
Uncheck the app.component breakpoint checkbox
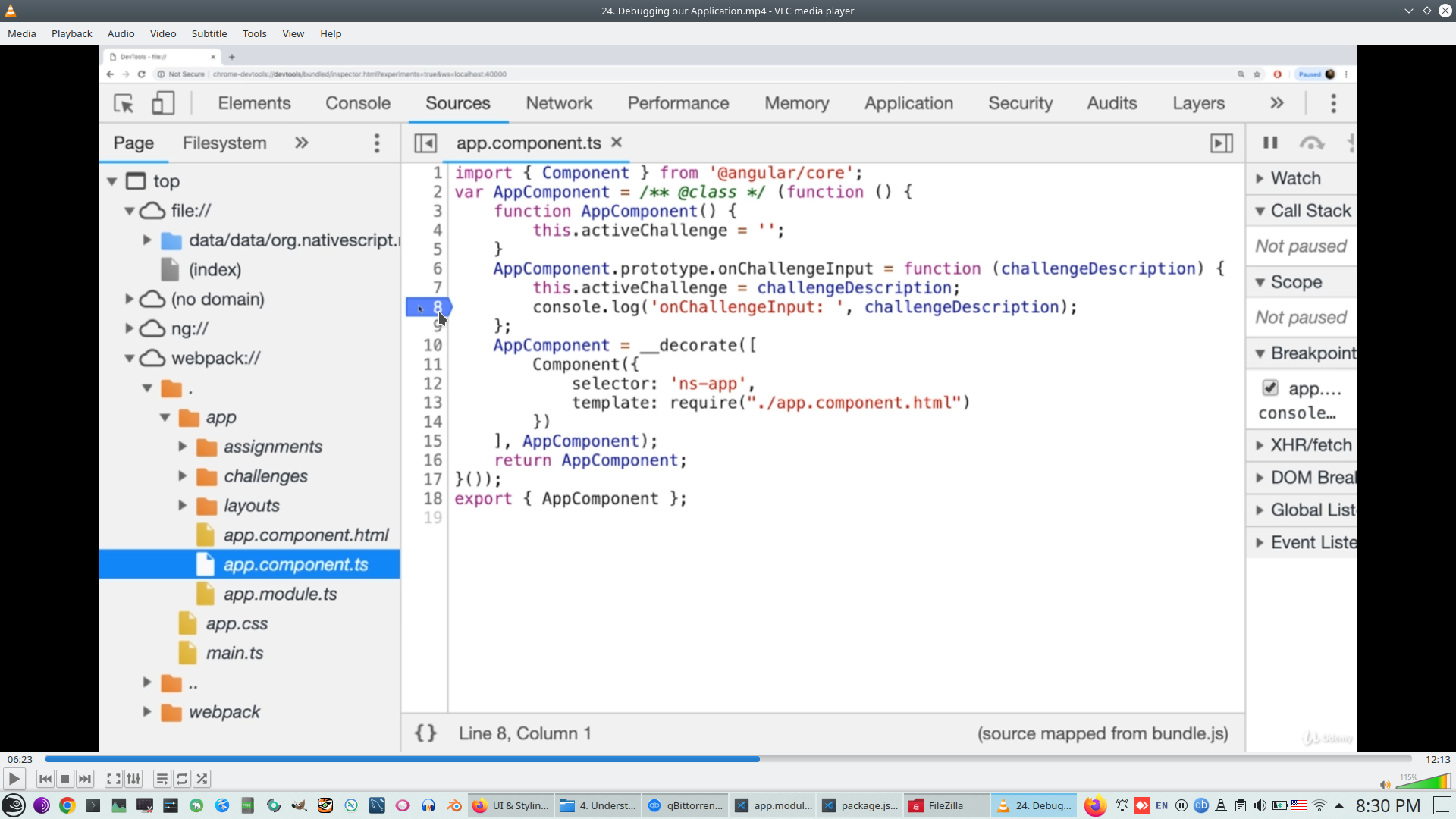pos(1270,388)
